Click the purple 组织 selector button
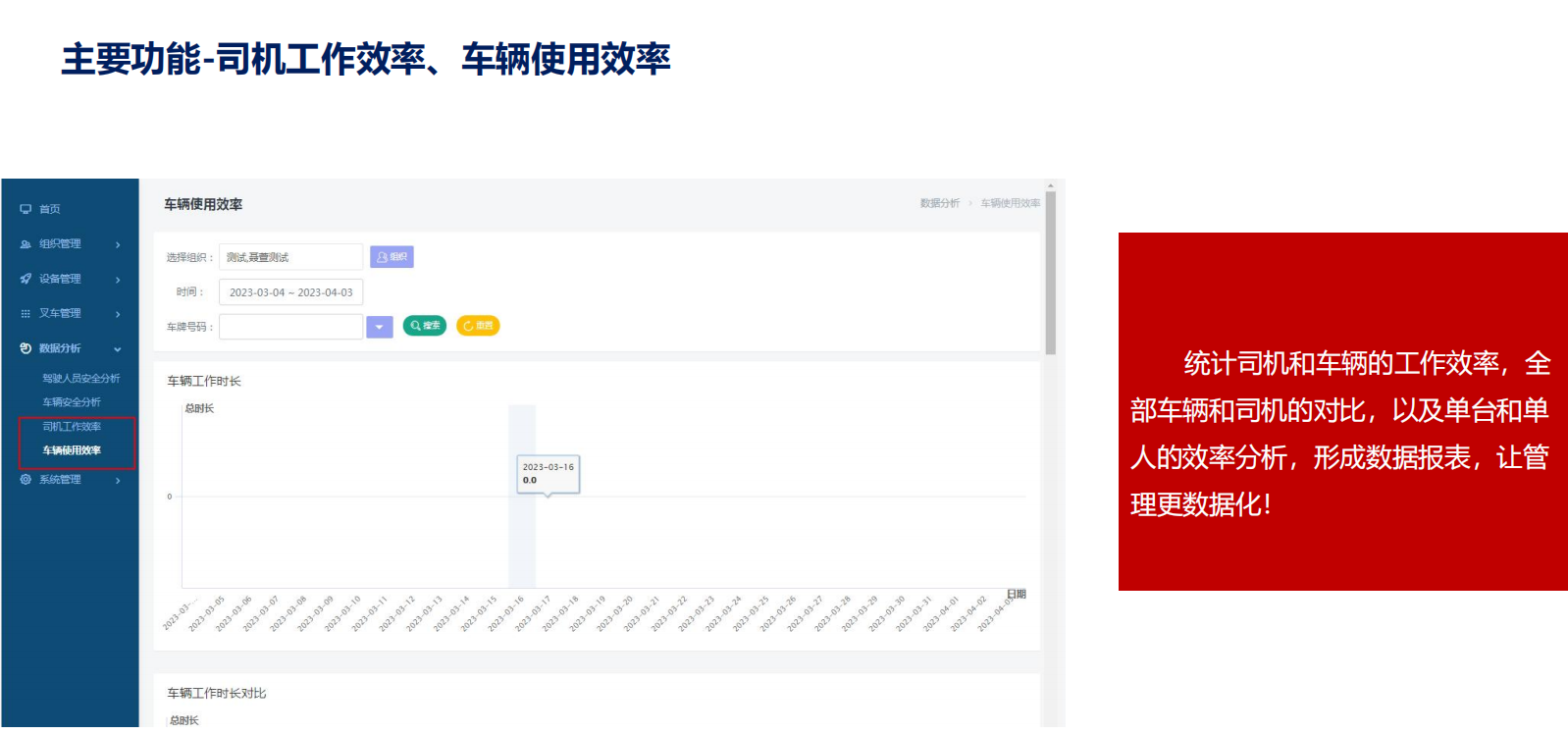 [392, 257]
